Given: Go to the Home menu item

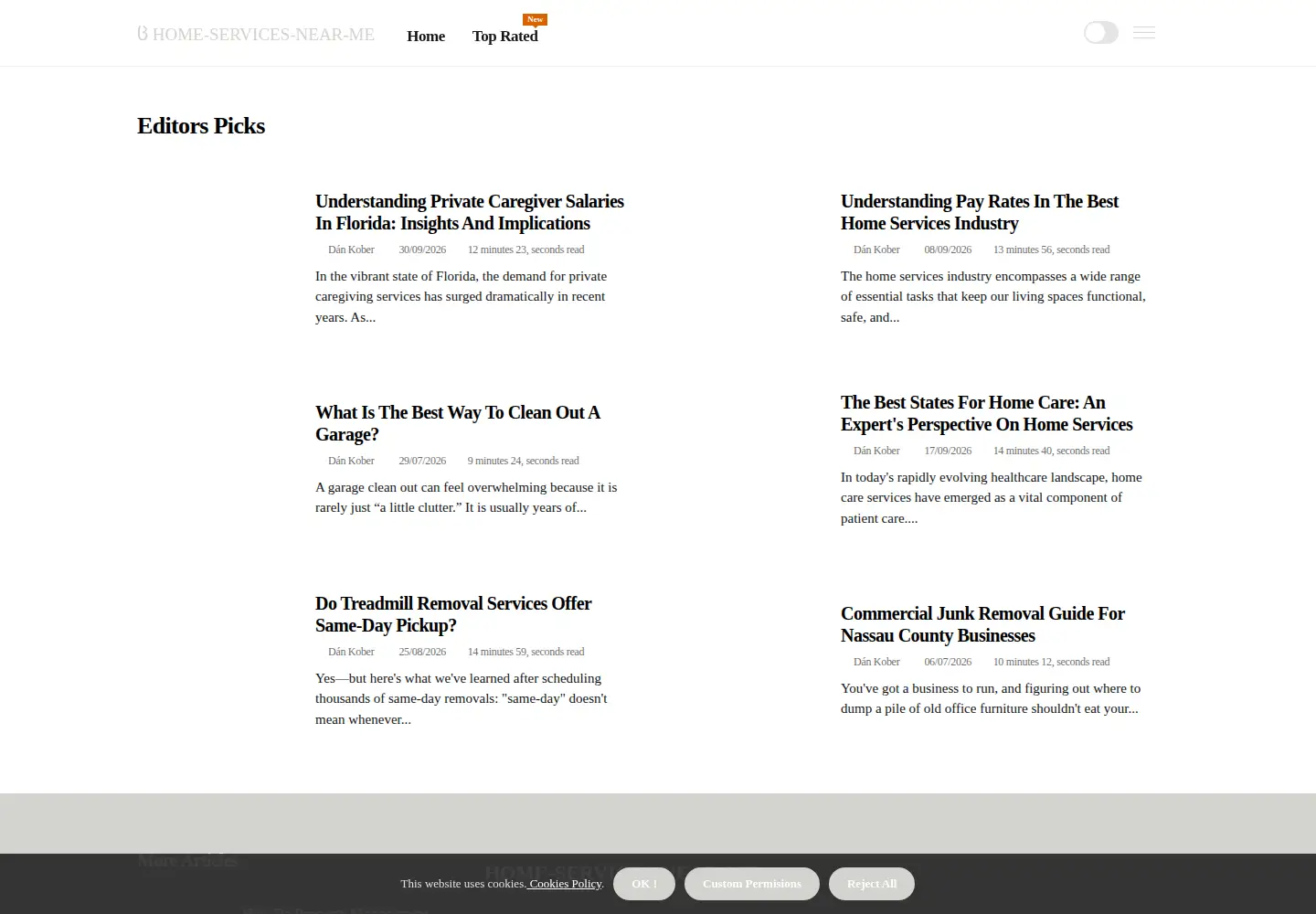Looking at the screenshot, I should coord(426,36).
